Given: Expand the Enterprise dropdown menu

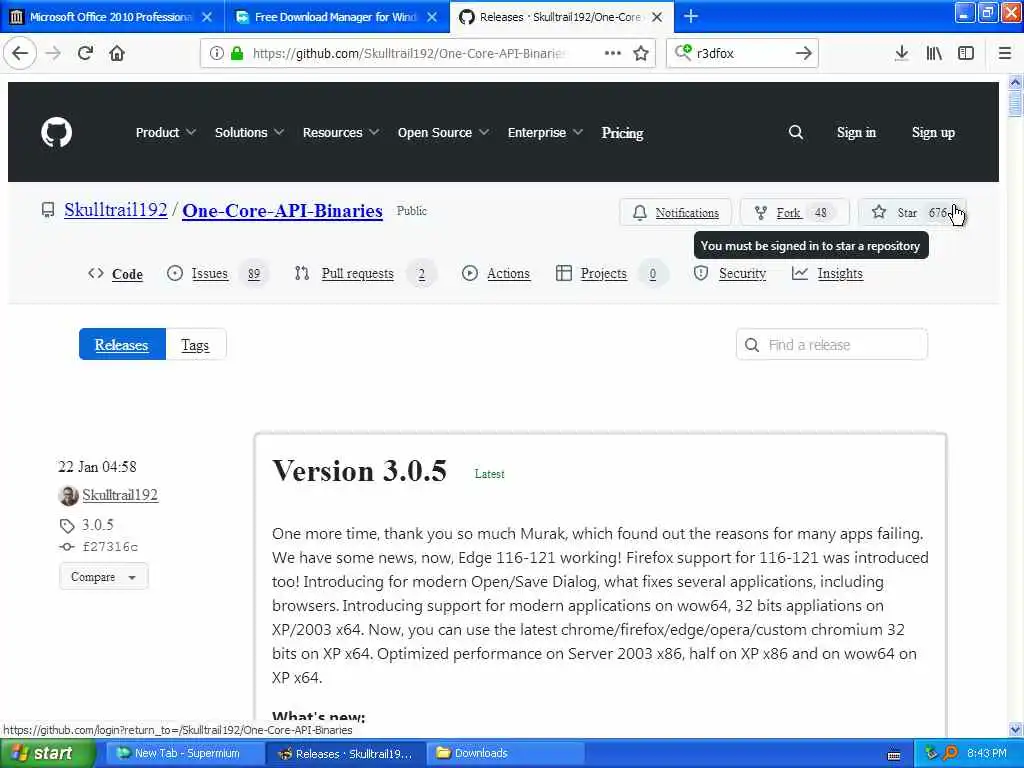Looking at the screenshot, I should pos(545,133).
